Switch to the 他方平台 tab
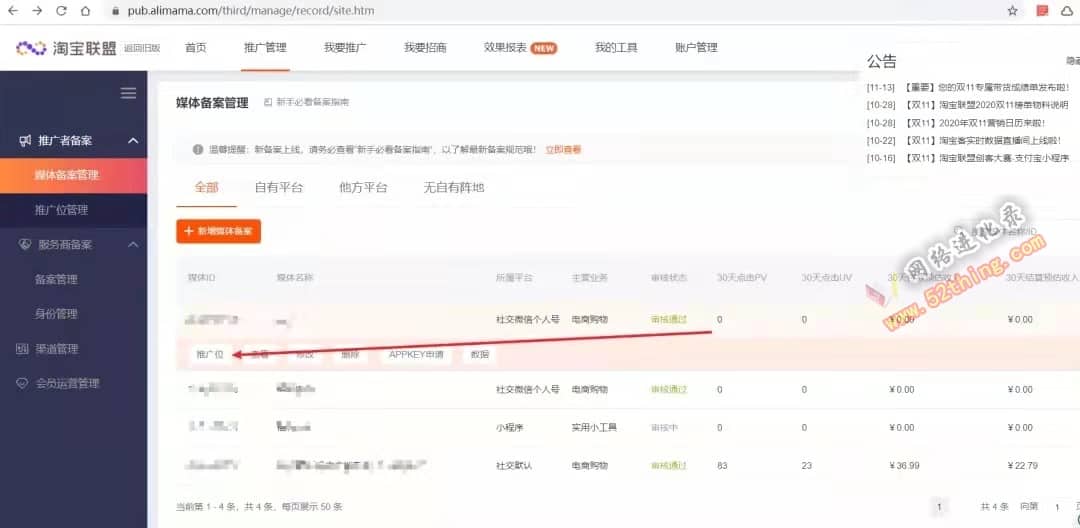This screenshot has width=1080, height=528. pyautogui.click(x=363, y=187)
